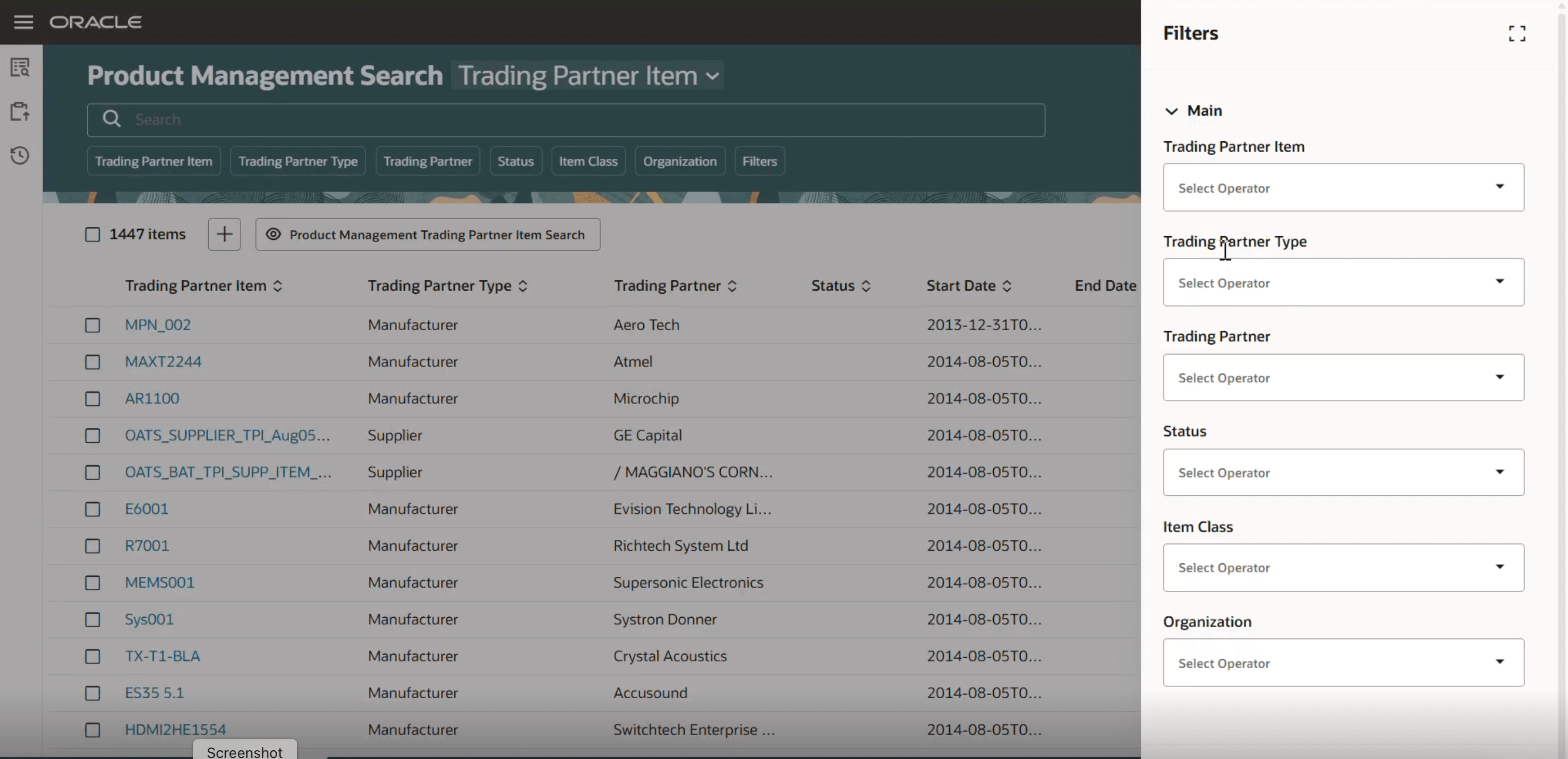
Task: Open Status Select Operator dropdown
Action: click(x=1343, y=472)
